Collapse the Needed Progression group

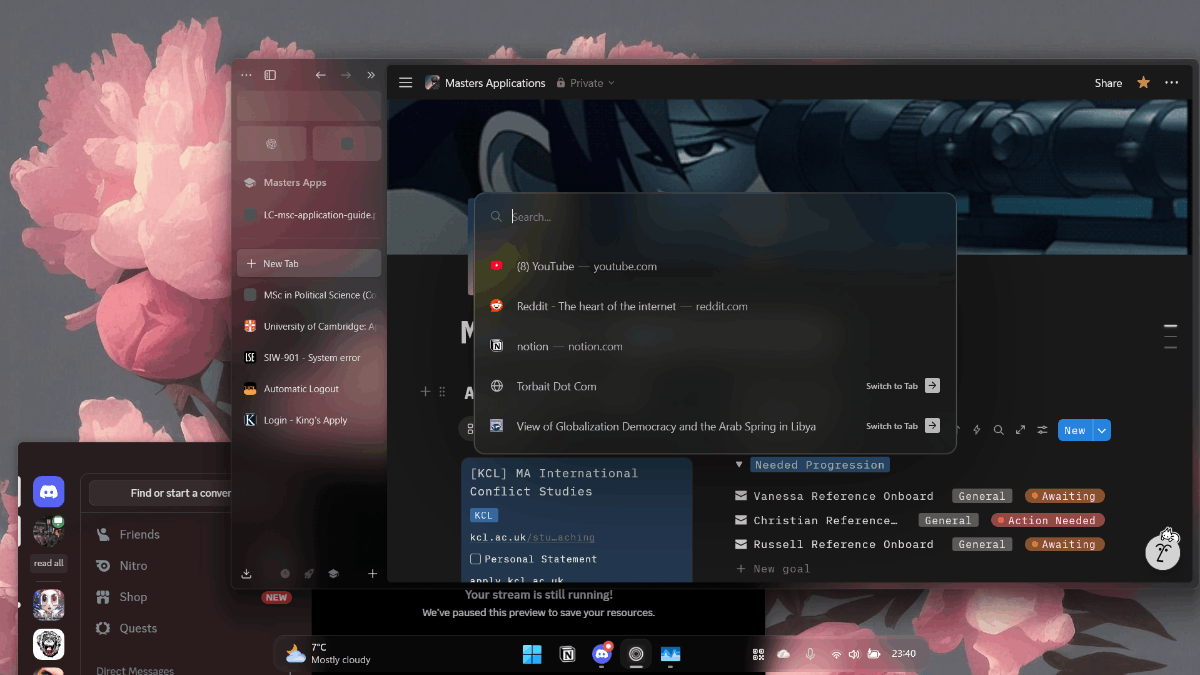point(737,464)
